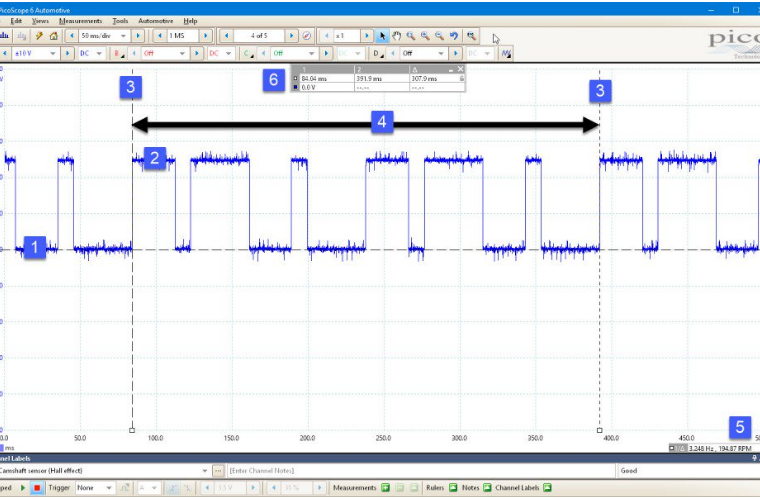Click the zoom in magnifier
Screen dimensions: 760x500
pos(425,36)
